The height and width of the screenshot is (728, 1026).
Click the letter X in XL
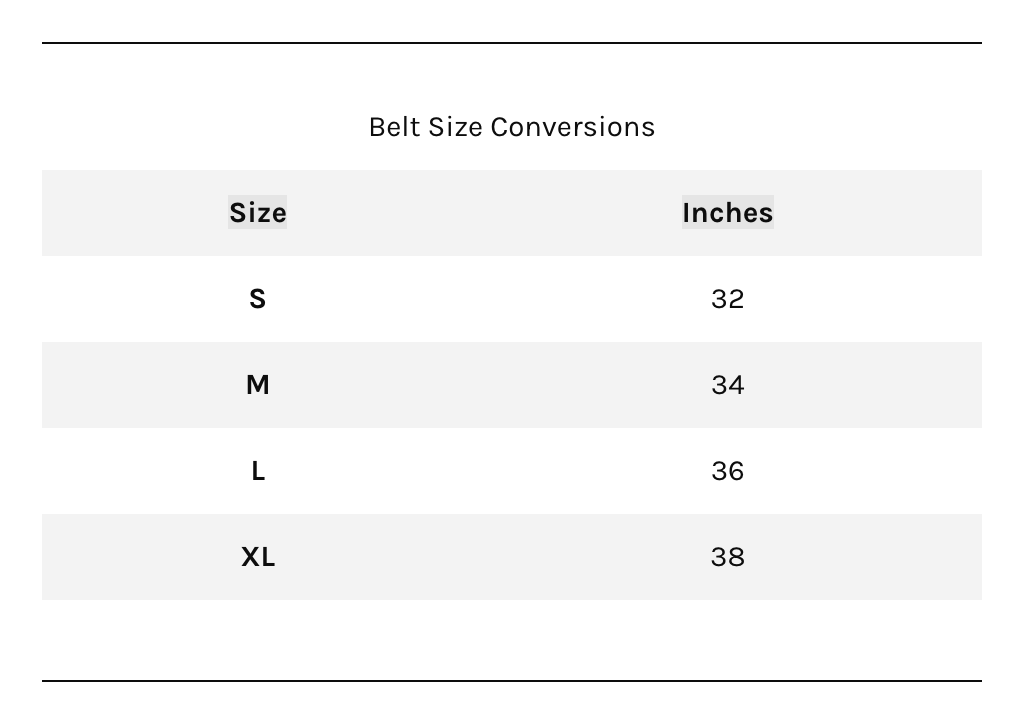251,557
